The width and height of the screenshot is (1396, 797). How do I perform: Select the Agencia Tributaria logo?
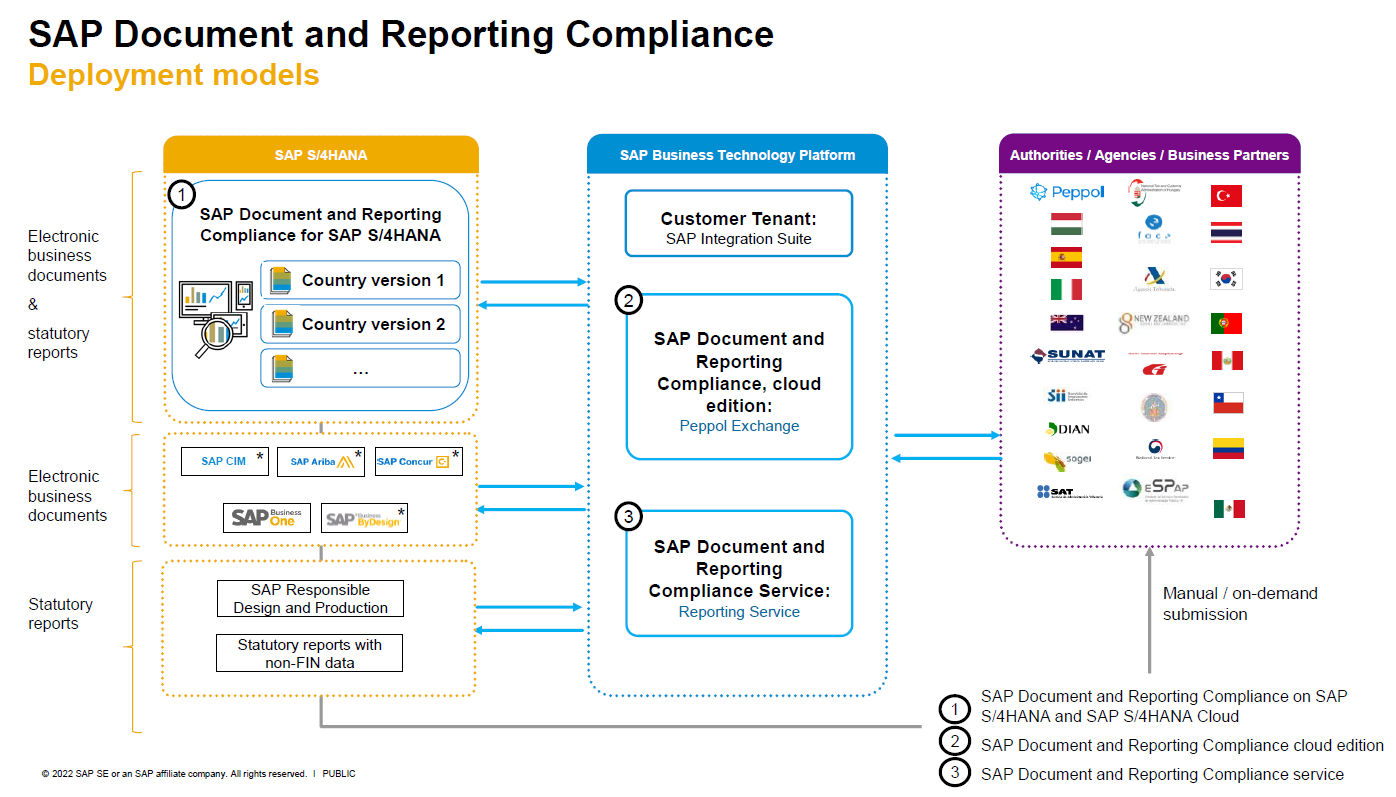[1153, 279]
